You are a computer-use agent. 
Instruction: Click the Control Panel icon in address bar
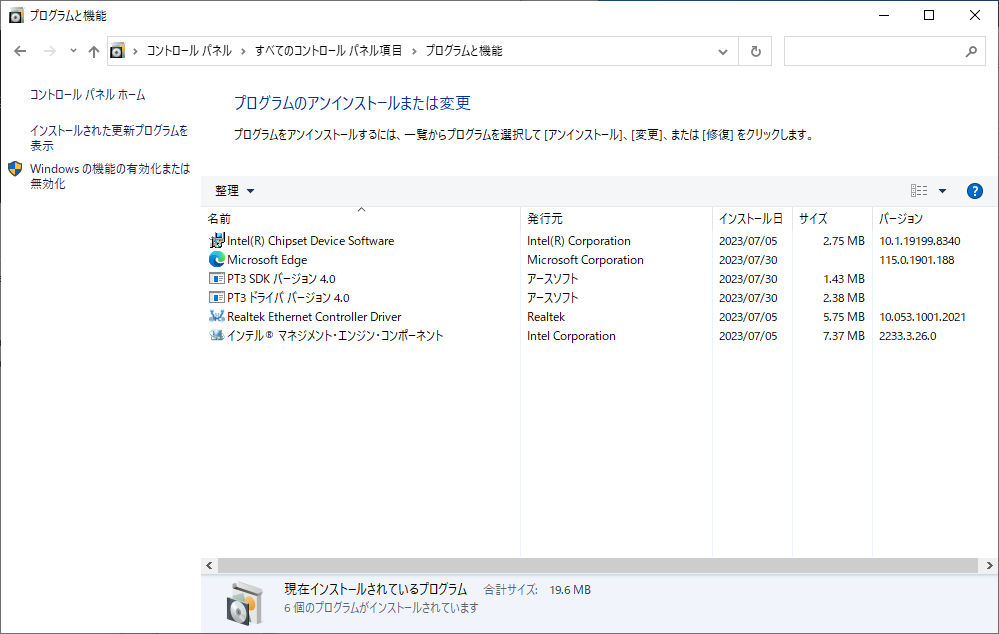(117, 51)
